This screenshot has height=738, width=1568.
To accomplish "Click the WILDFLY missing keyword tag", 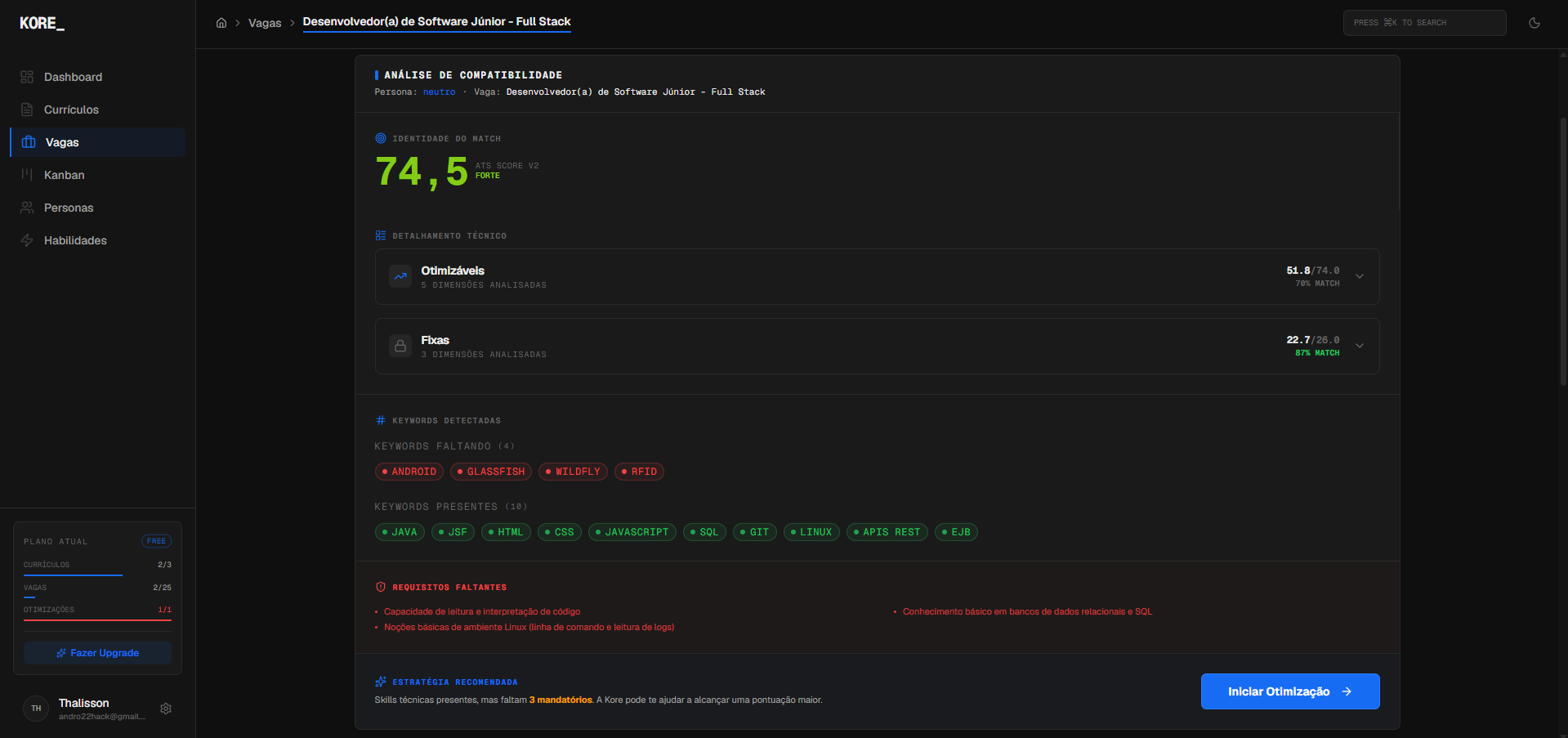I will point(573,472).
